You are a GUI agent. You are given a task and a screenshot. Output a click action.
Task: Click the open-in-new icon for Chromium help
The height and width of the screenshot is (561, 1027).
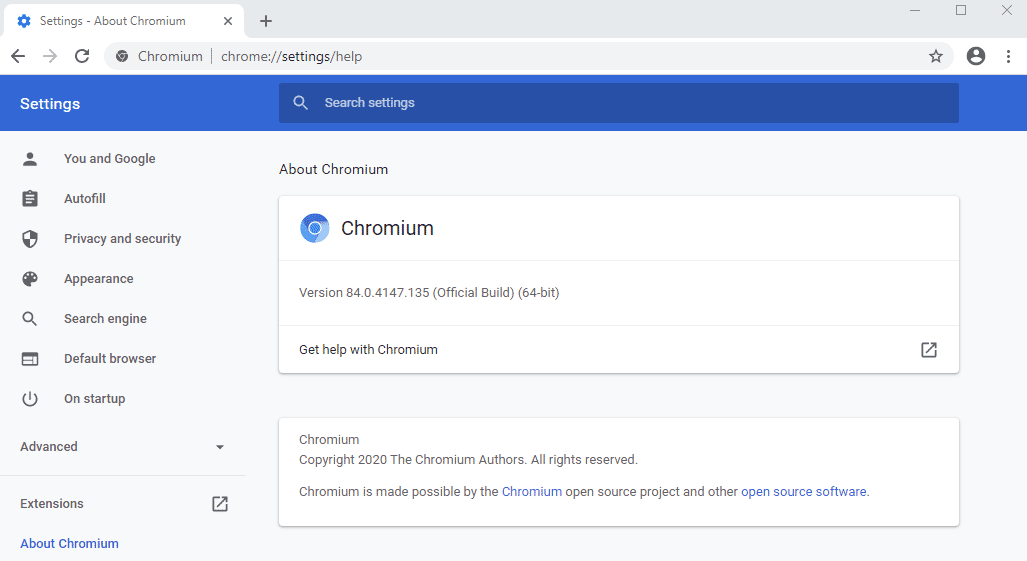coord(929,350)
